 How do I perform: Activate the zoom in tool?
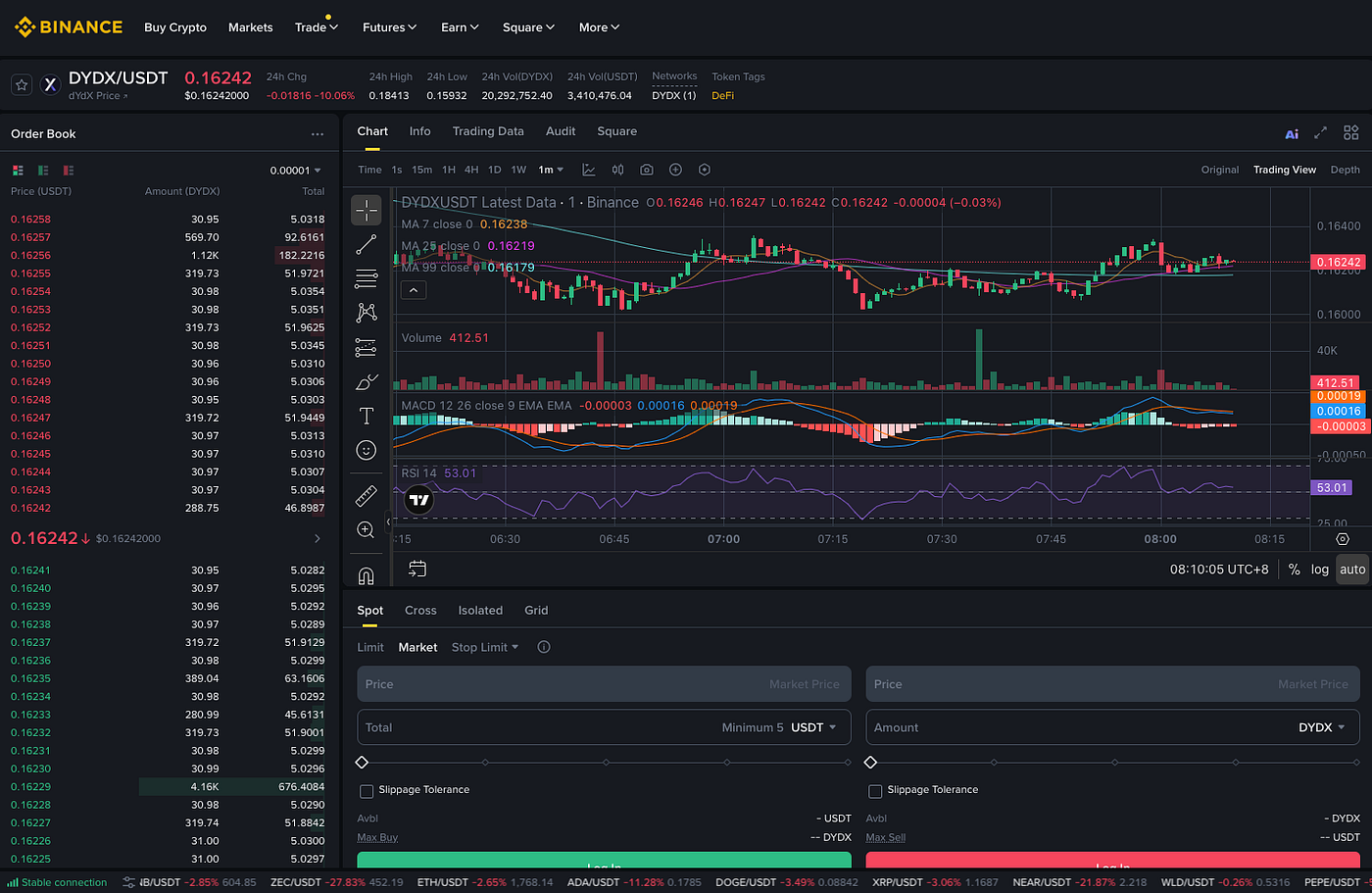pyautogui.click(x=367, y=529)
